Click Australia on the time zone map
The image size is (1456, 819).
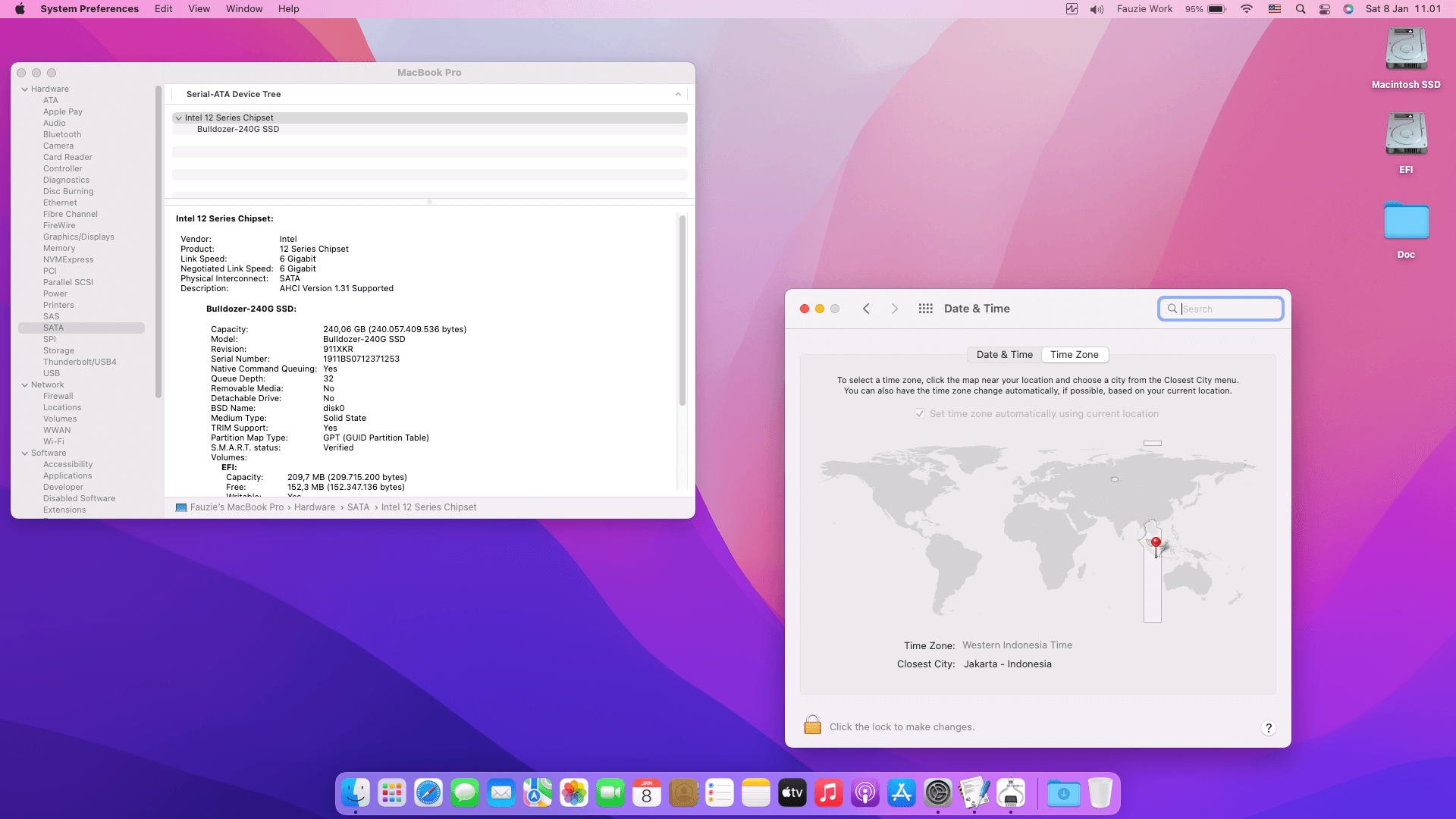coord(1188,579)
